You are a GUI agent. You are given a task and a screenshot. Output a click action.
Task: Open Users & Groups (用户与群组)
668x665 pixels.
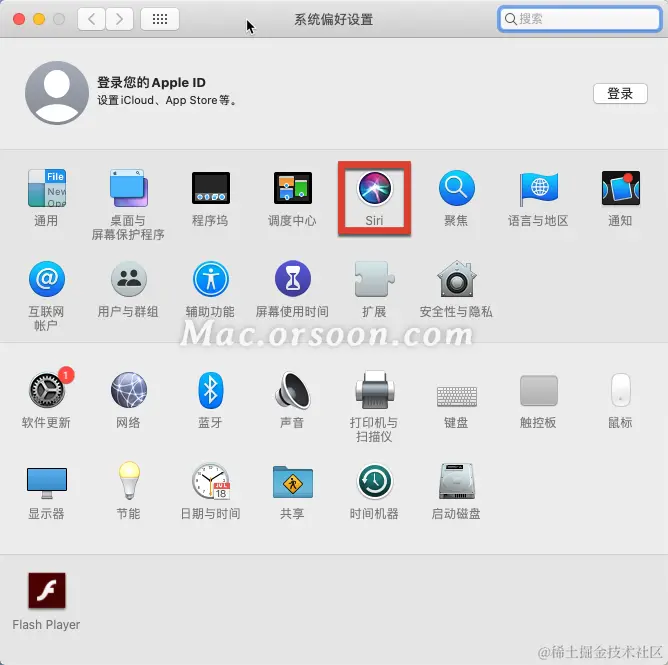(128, 279)
